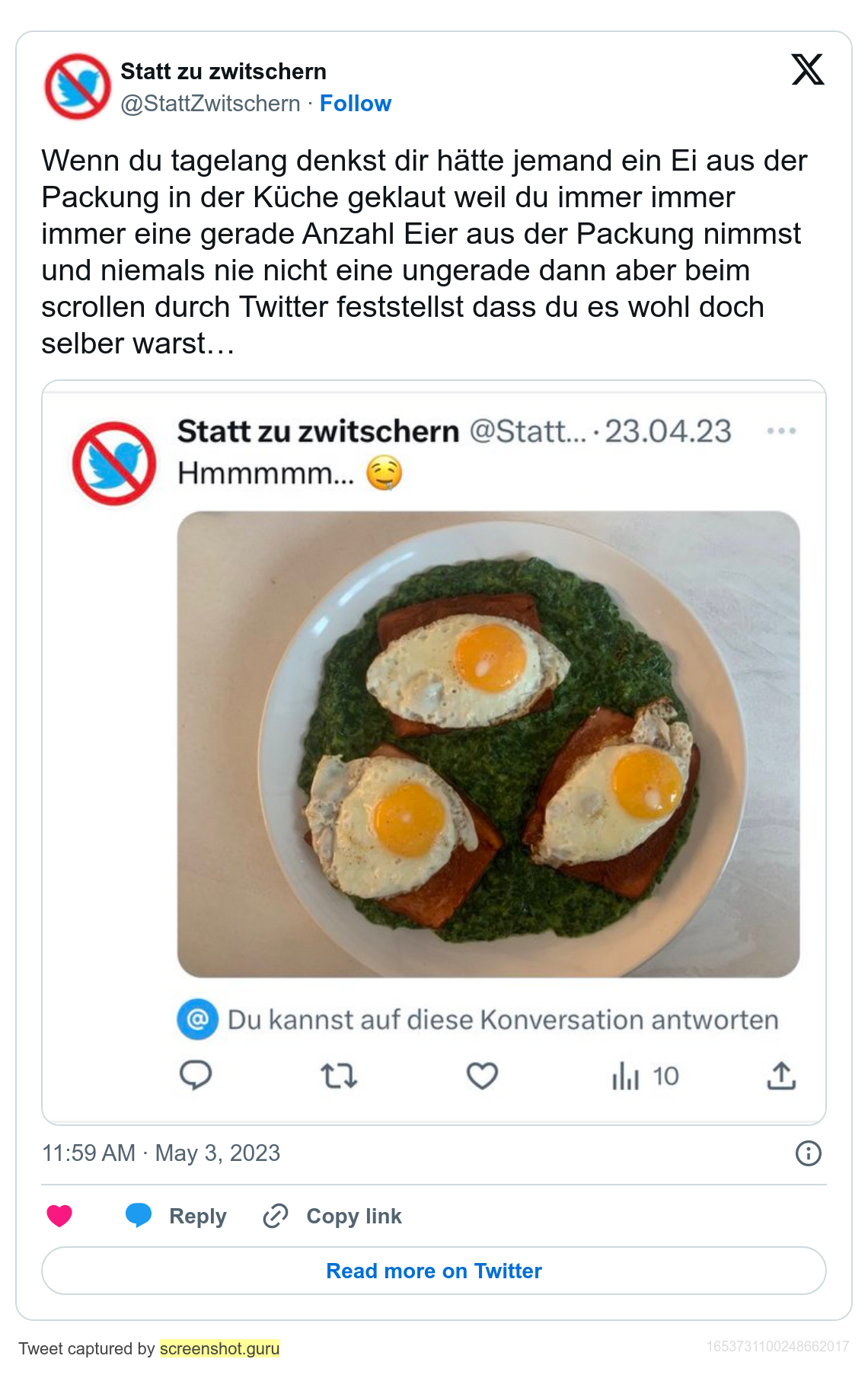Open the Statt zu zwitschern profile avatar

(78, 86)
